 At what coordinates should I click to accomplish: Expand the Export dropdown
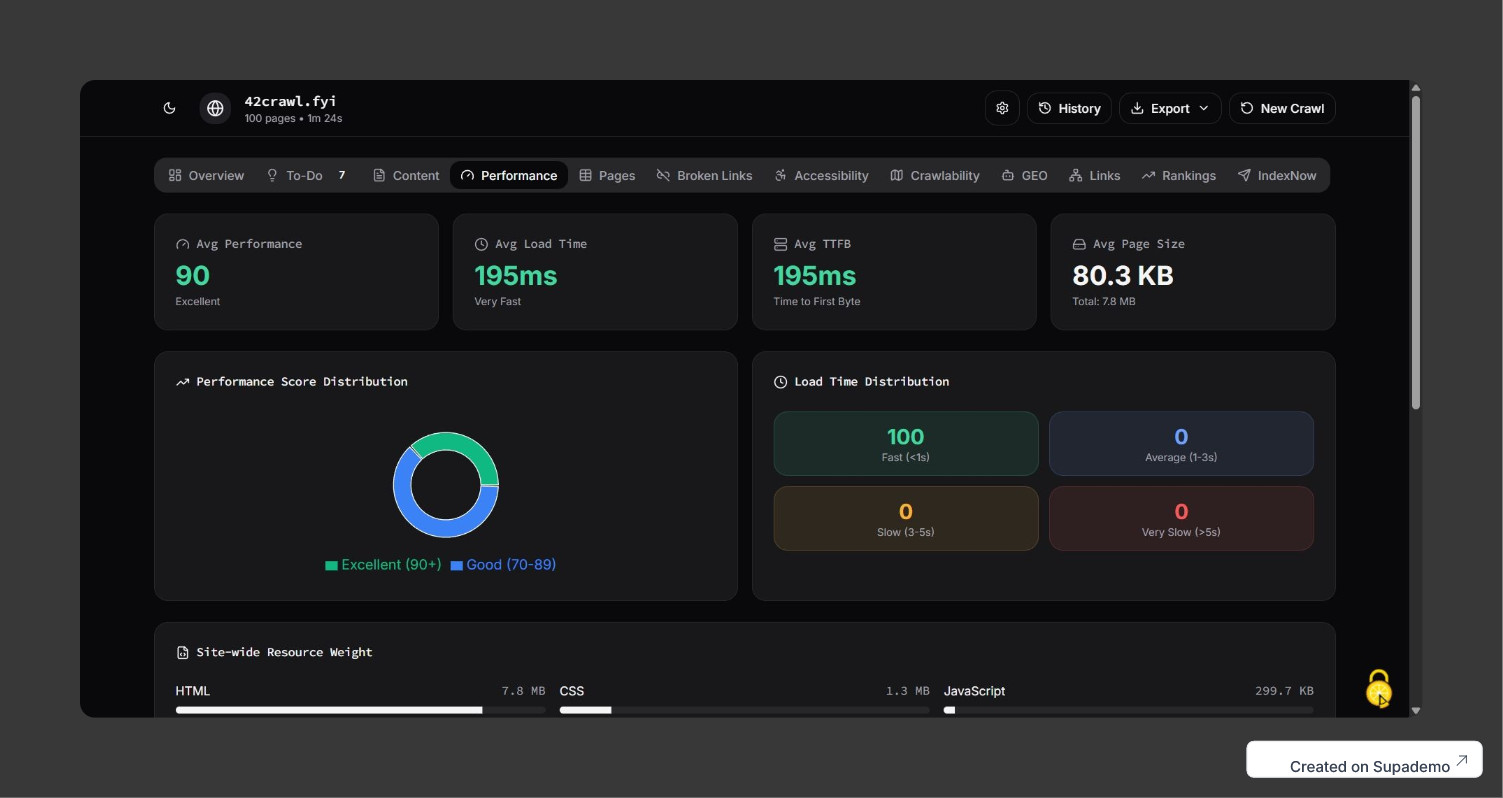(1169, 108)
